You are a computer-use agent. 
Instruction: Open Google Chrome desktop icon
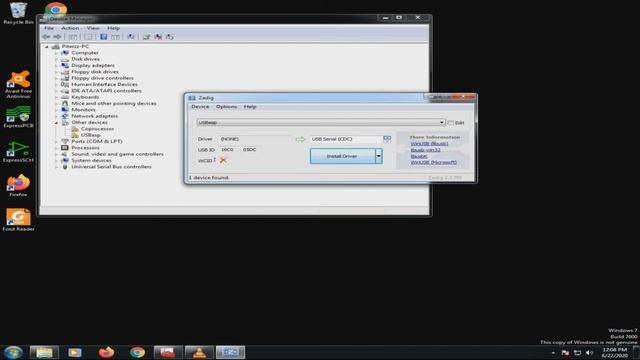[56, 8]
